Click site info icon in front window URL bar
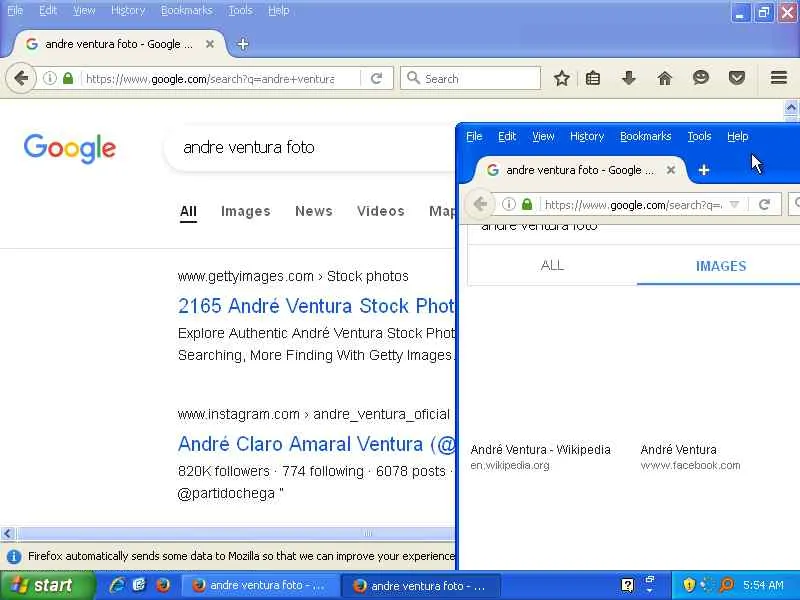Viewport: 800px width, 600px height. [x=509, y=205]
